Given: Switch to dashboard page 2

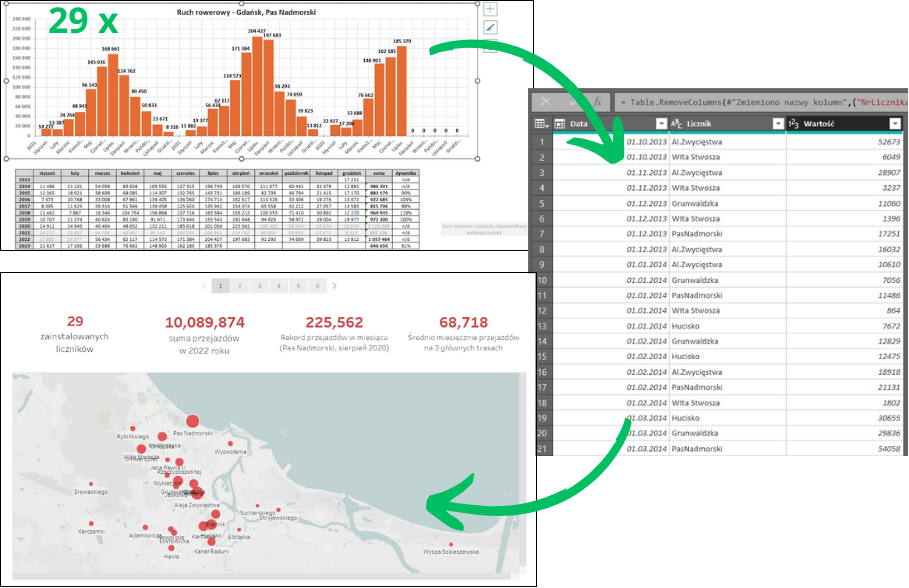Looking at the screenshot, I should (x=240, y=286).
